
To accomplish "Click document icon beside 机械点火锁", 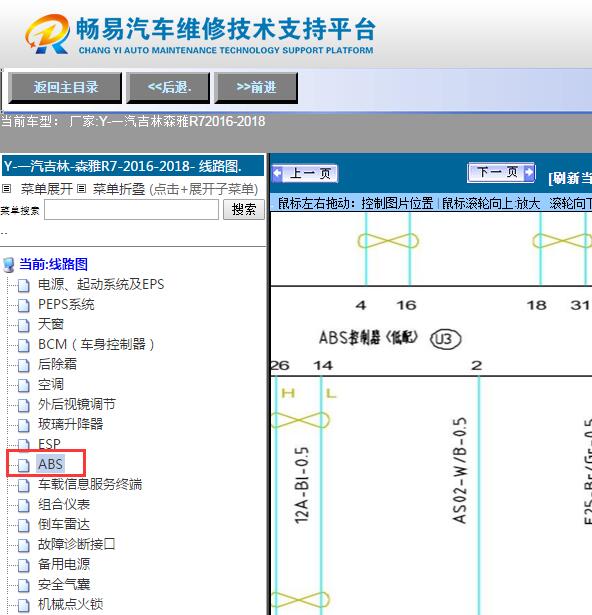I will pos(24,606).
